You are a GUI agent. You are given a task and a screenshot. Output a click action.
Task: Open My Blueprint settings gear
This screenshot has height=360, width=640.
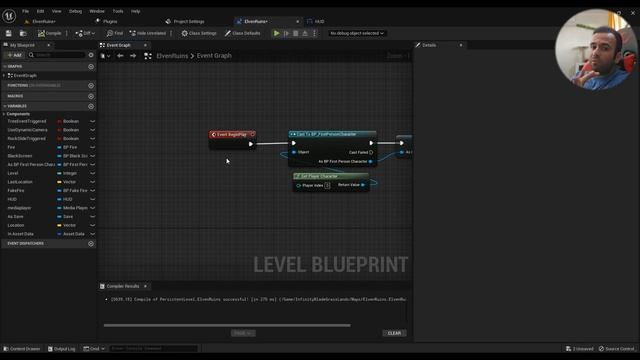pos(91,55)
